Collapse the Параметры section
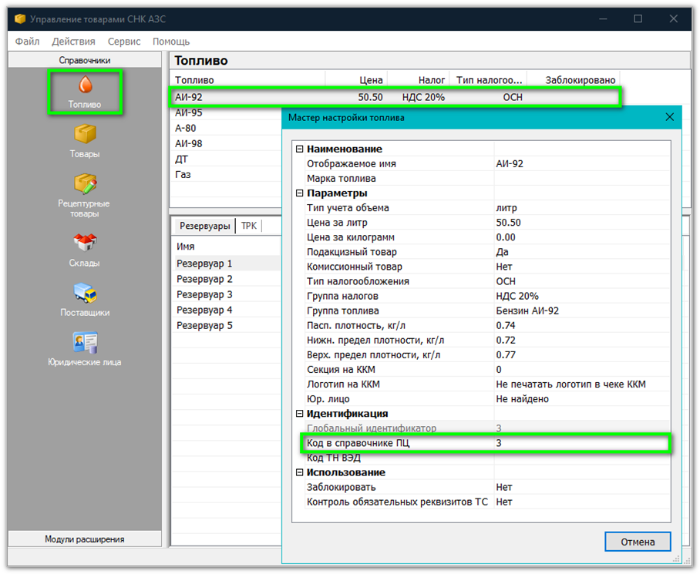Viewport: 700px width, 574px height. click(299, 193)
